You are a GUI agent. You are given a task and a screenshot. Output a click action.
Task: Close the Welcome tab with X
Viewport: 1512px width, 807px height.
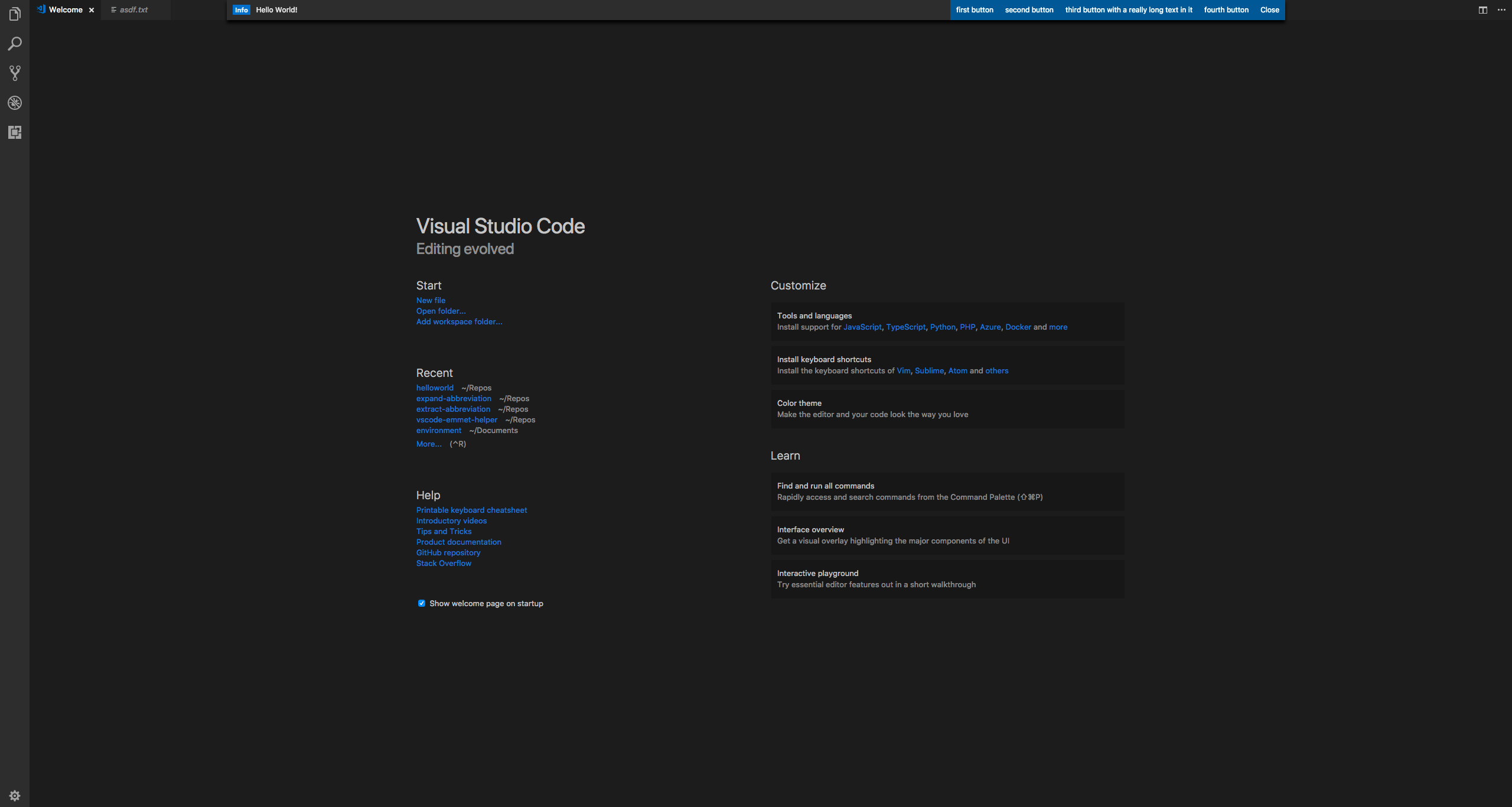coord(92,10)
